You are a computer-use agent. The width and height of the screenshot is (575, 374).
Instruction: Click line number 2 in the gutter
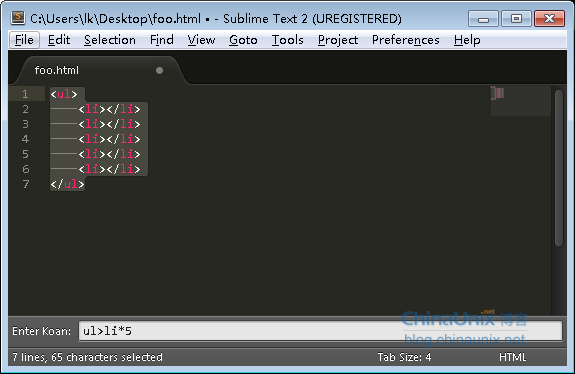click(x=25, y=109)
